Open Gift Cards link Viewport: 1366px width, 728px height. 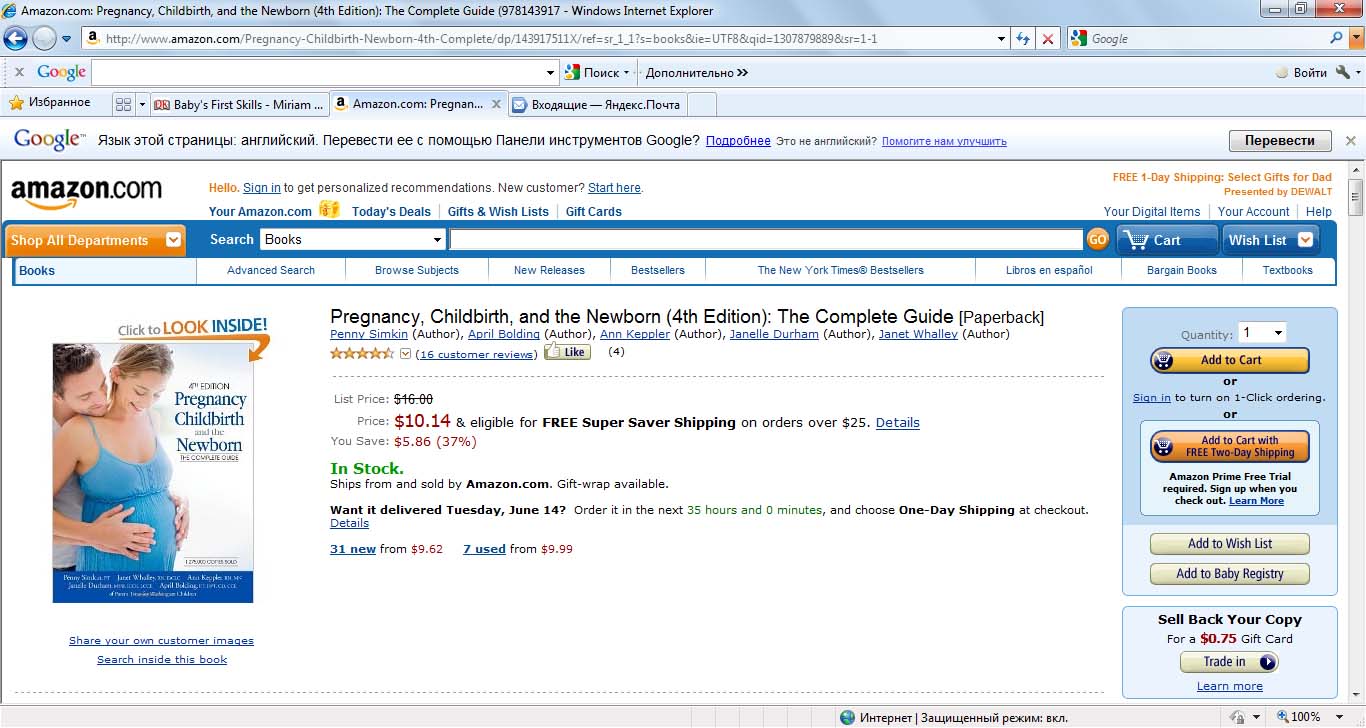594,212
